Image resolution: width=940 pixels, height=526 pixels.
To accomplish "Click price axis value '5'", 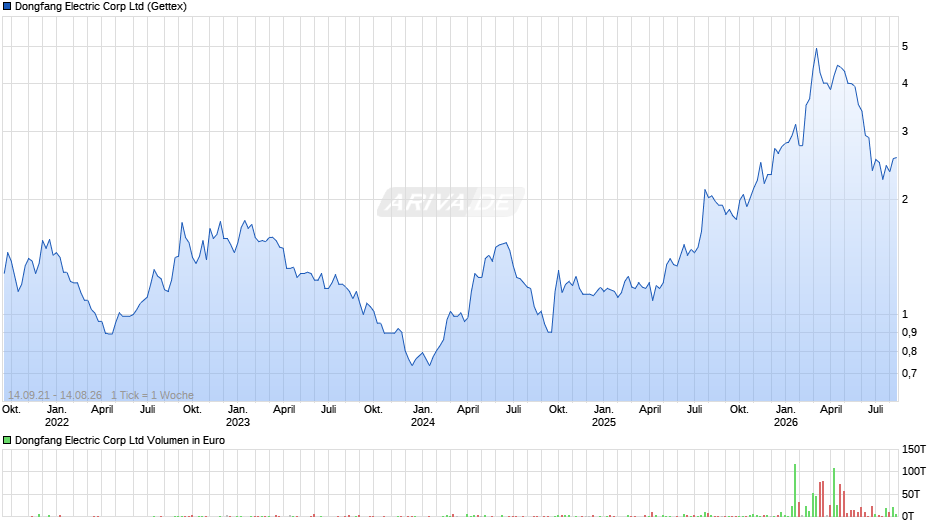I will coord(905,46).
